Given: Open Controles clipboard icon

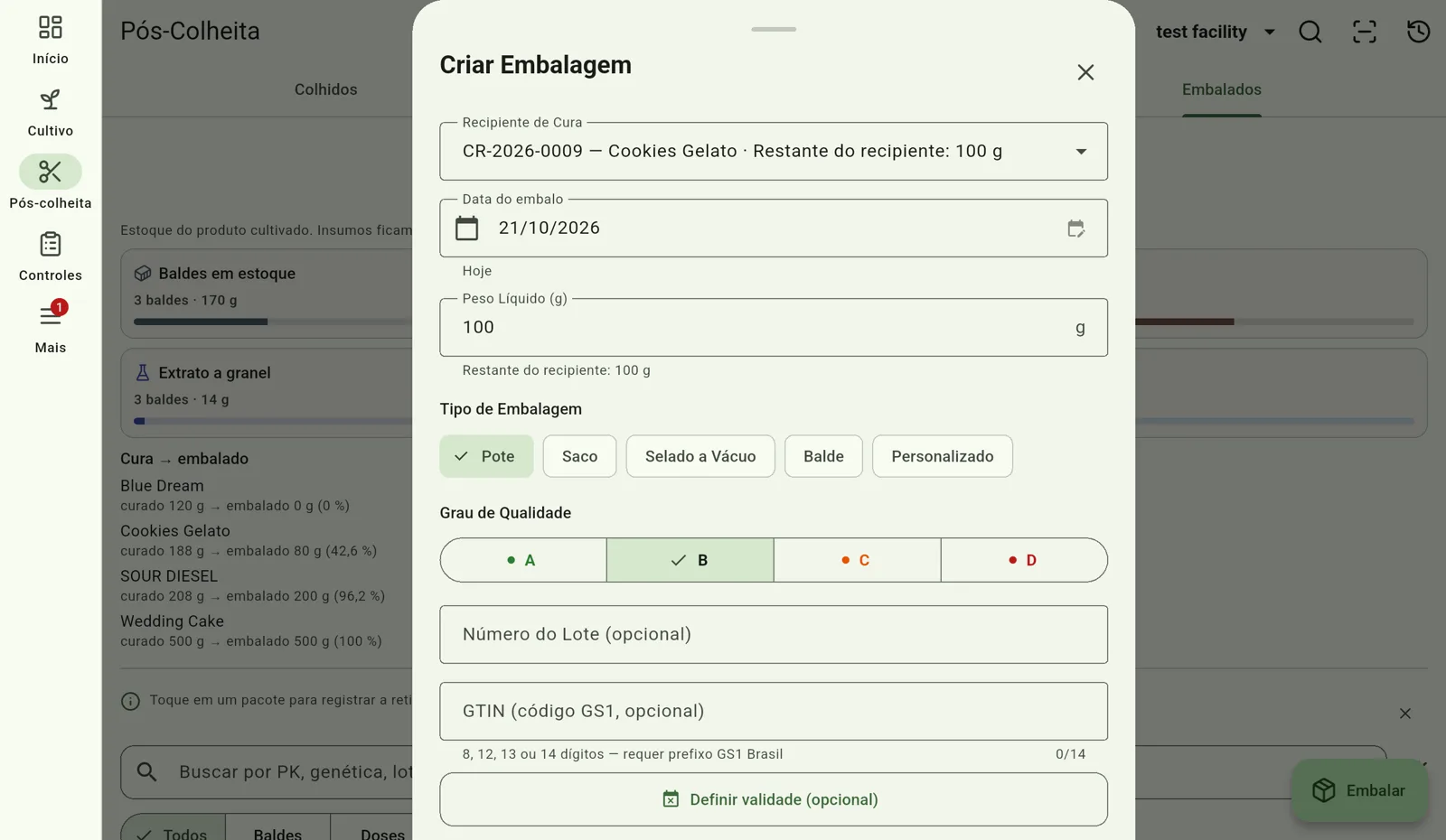Looking at the screenshot, I should click(x=51, y=244).
